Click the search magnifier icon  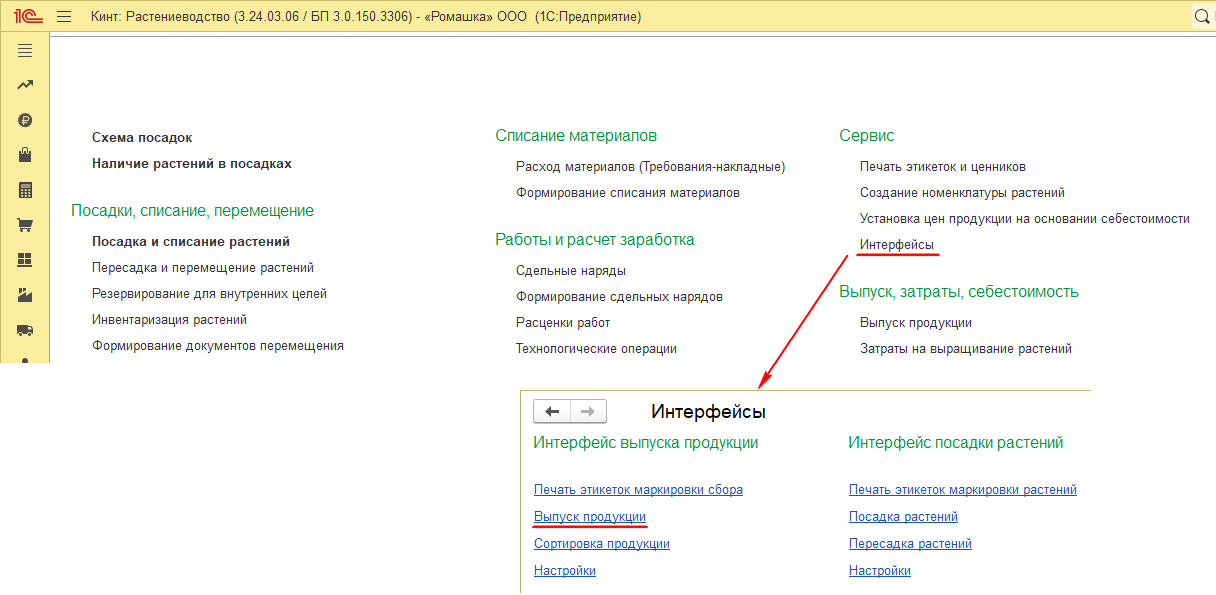(x=1202, y=17)
